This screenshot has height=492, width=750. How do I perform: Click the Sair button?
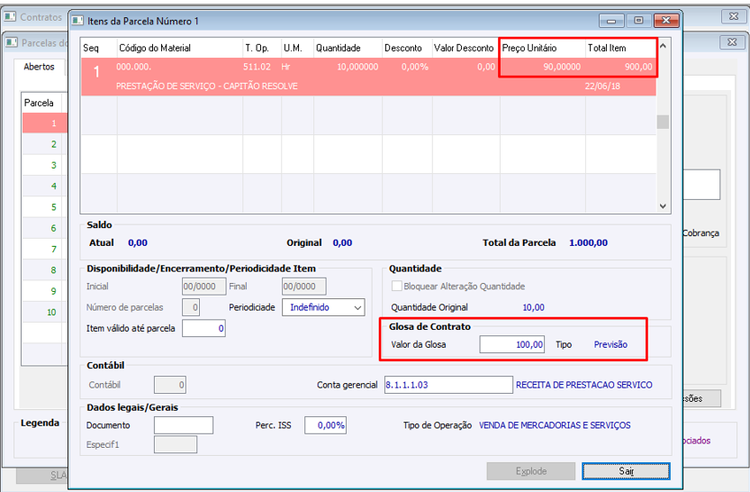point(626,471)
